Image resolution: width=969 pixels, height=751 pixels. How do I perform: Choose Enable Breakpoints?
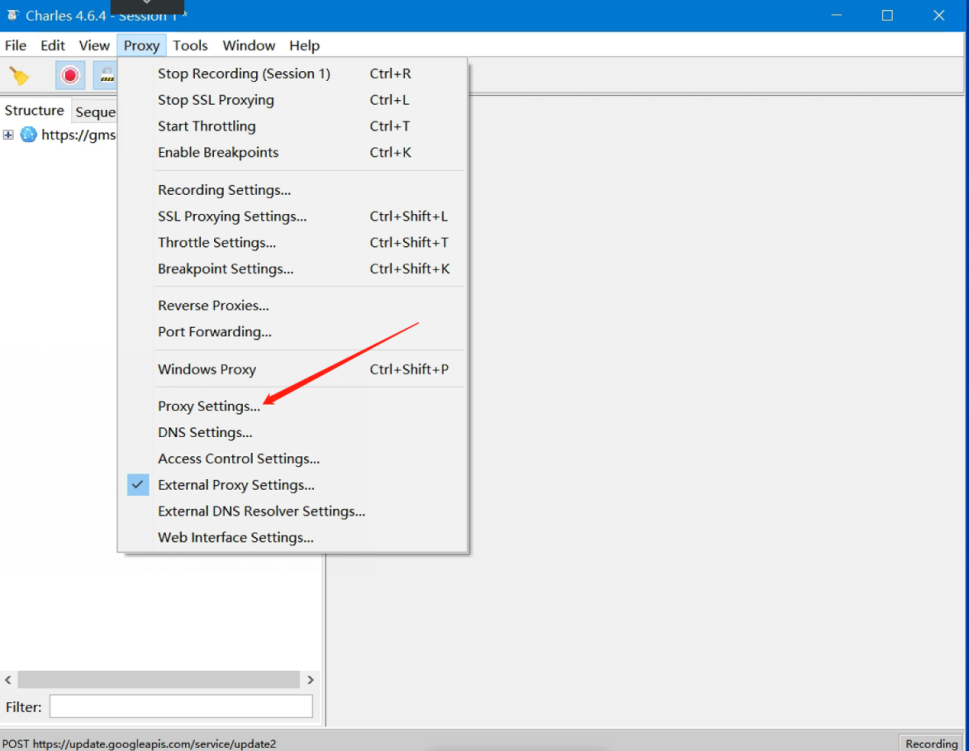[x=292, y=153]
